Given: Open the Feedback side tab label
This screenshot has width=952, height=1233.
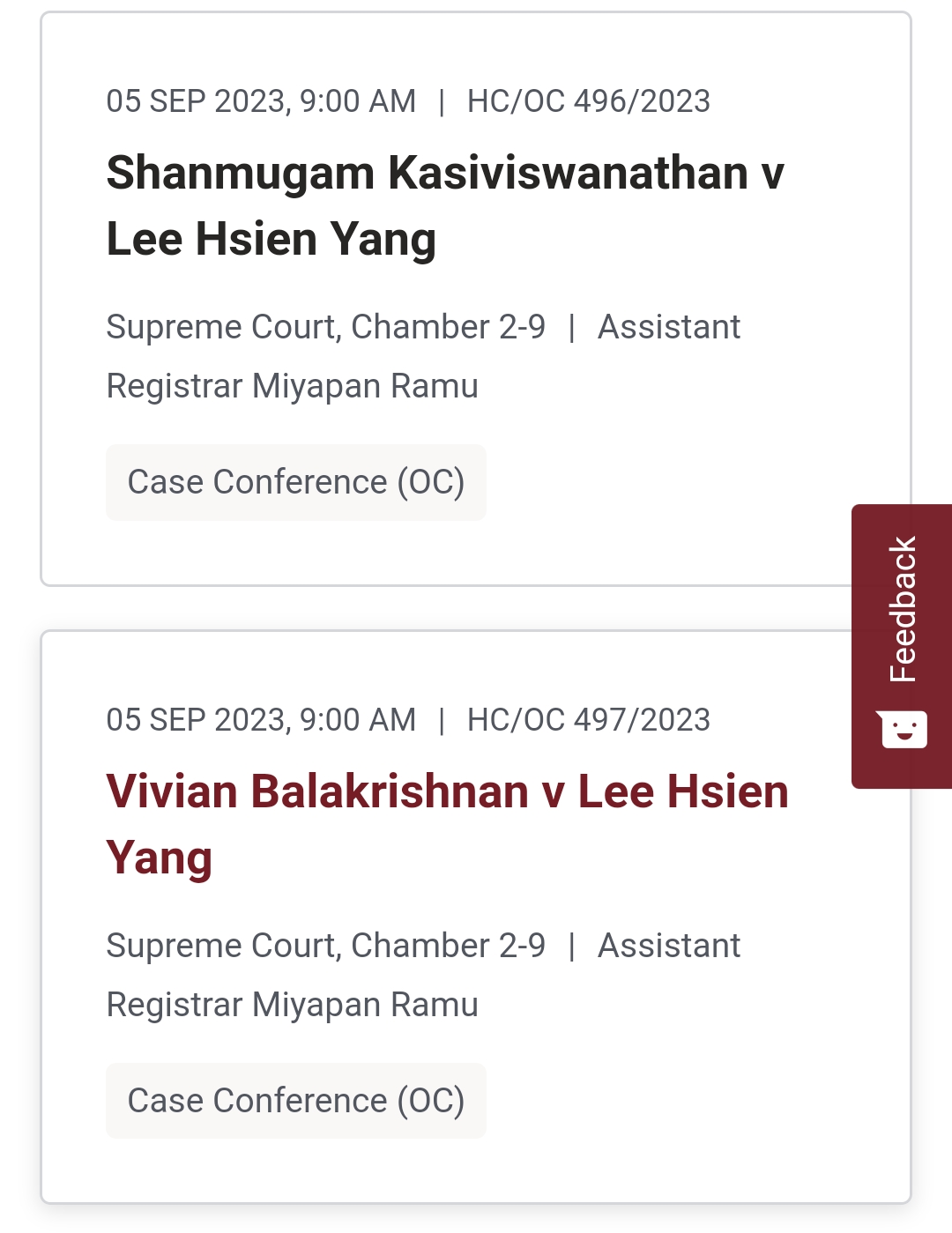Looking at the screenshot, I should tap(904, 609).
